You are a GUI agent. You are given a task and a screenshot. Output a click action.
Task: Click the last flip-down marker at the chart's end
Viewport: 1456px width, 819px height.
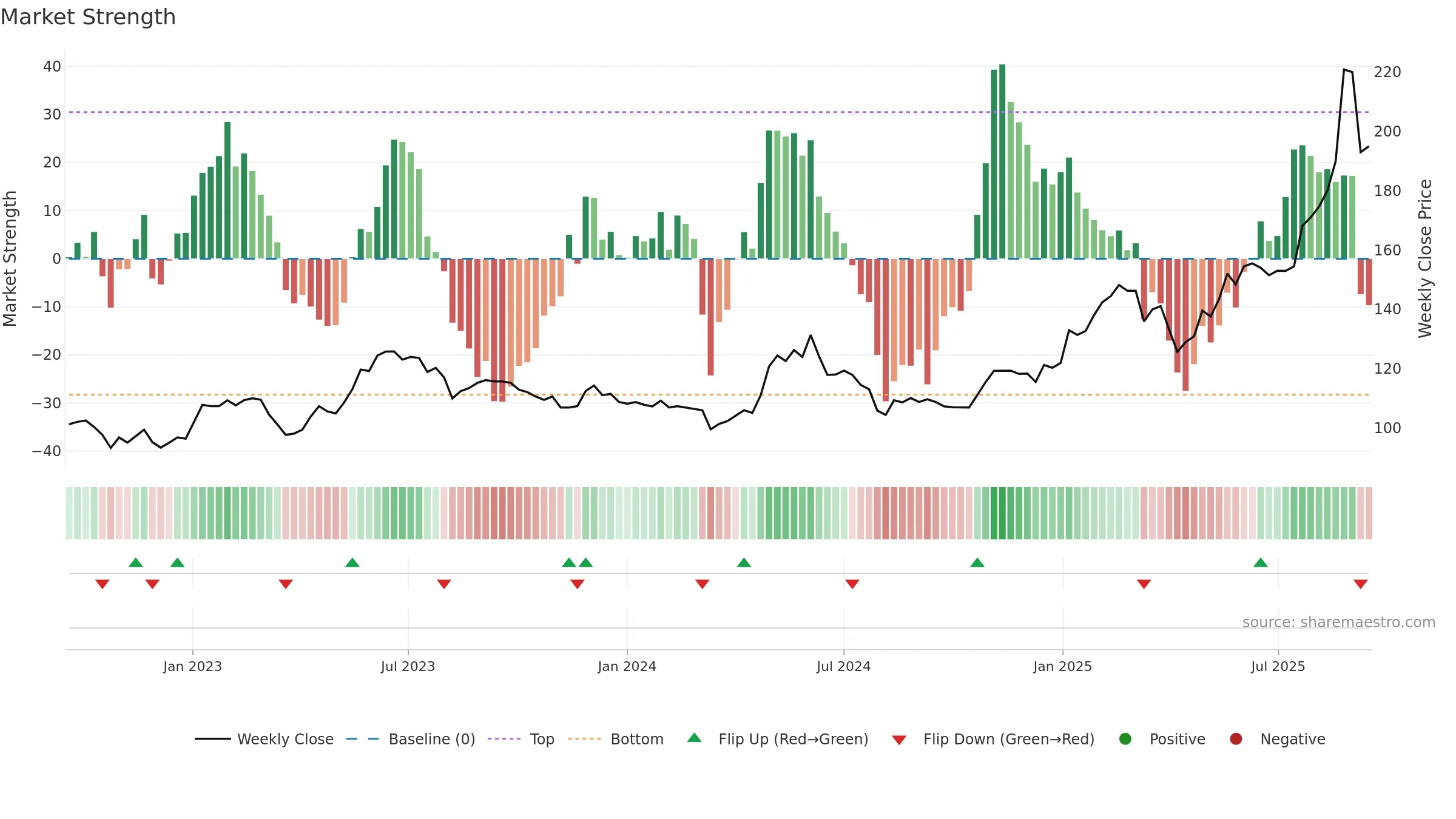(1361, 584)
